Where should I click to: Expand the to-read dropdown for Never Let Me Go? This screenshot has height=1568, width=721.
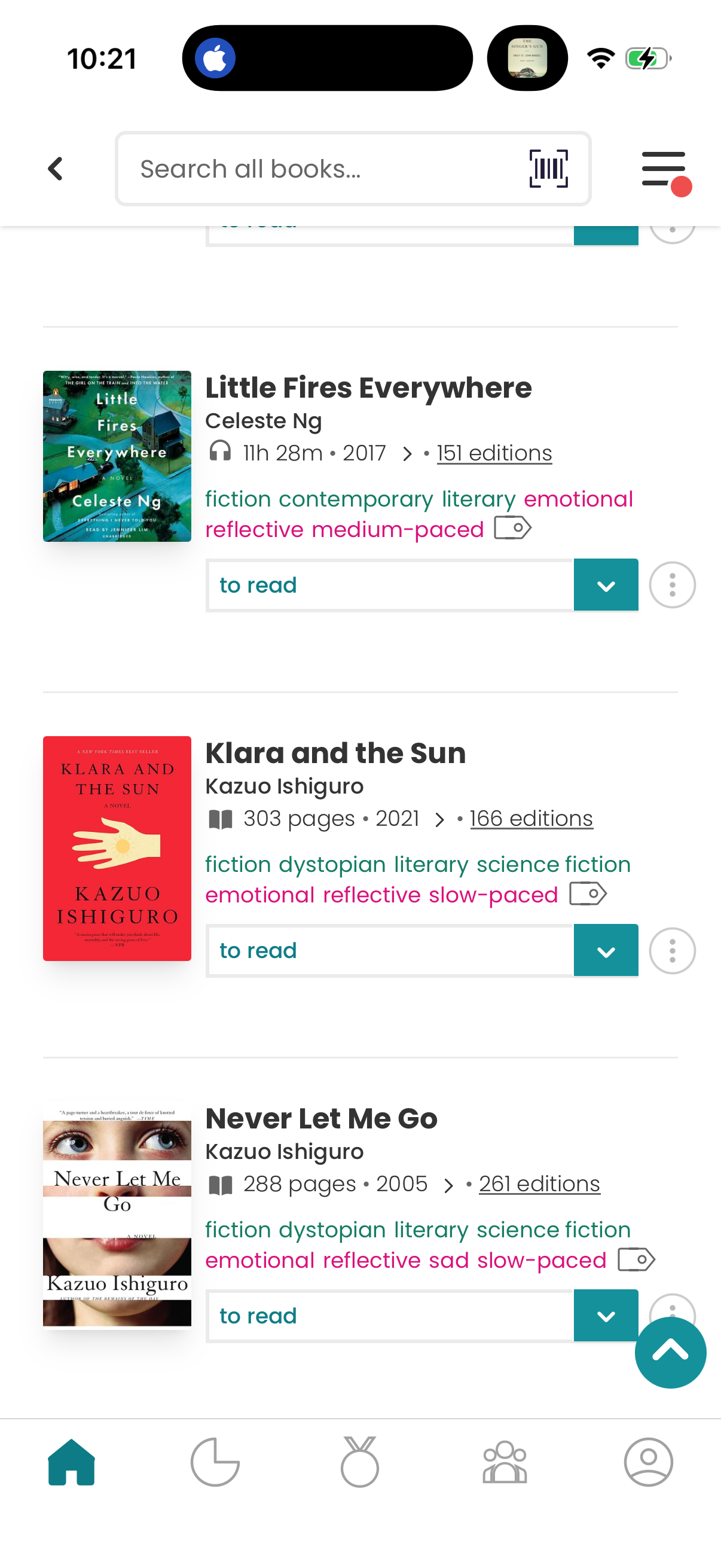tap(606, 1316)
